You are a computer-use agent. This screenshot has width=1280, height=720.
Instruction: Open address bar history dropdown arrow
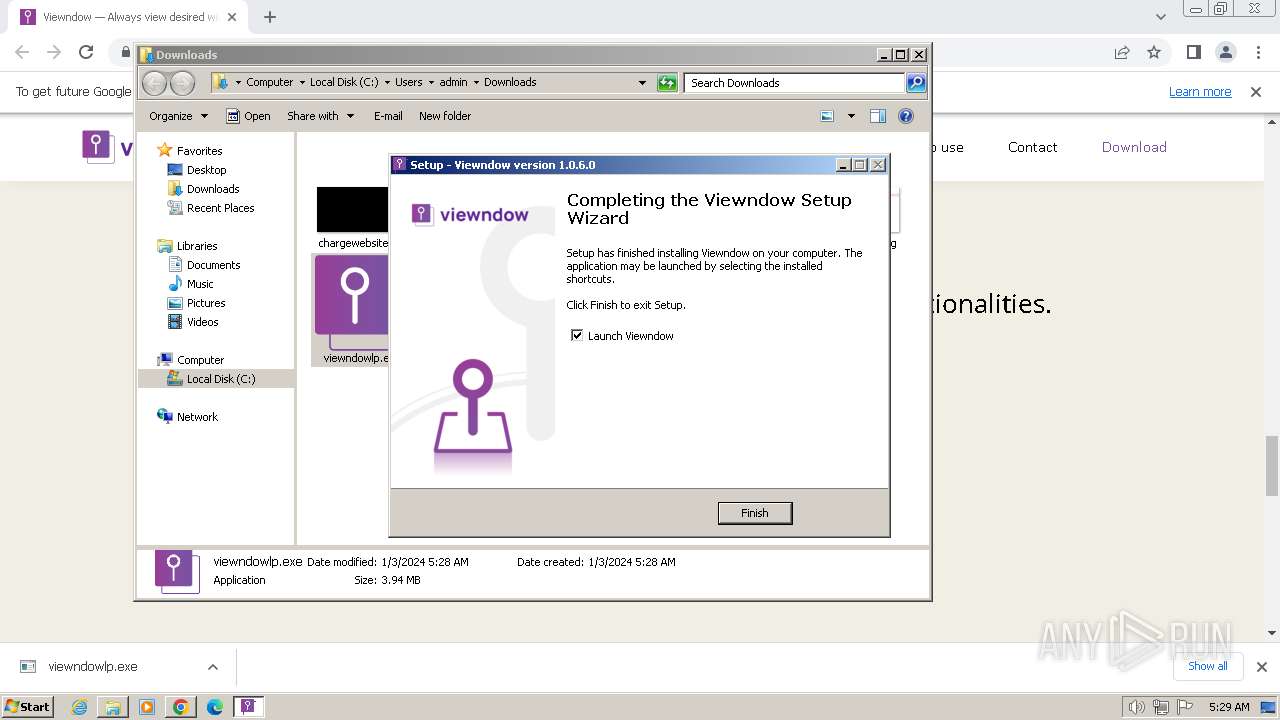tap(642, 83)
